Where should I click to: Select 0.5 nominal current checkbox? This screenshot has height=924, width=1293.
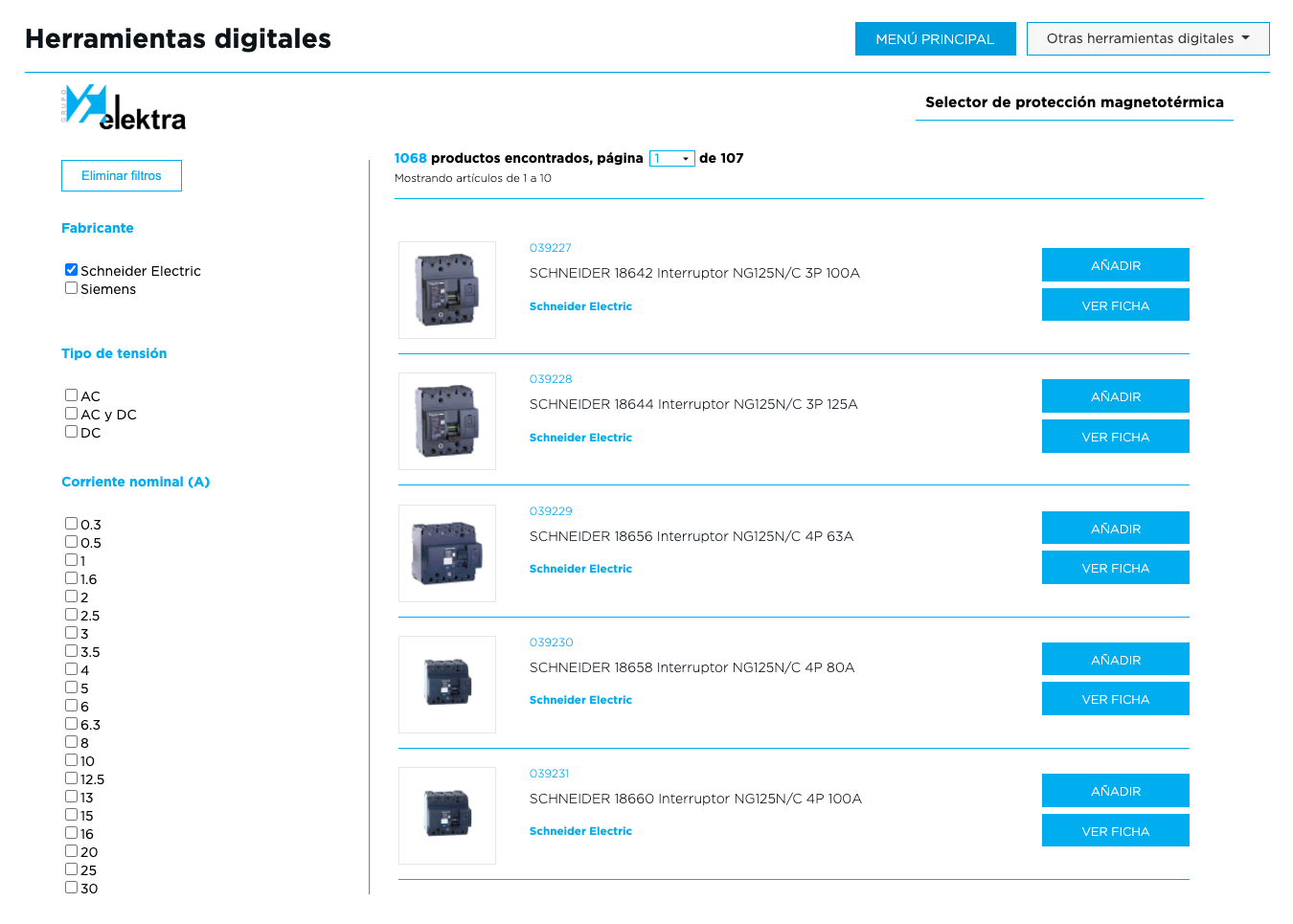tap(71, 542)
